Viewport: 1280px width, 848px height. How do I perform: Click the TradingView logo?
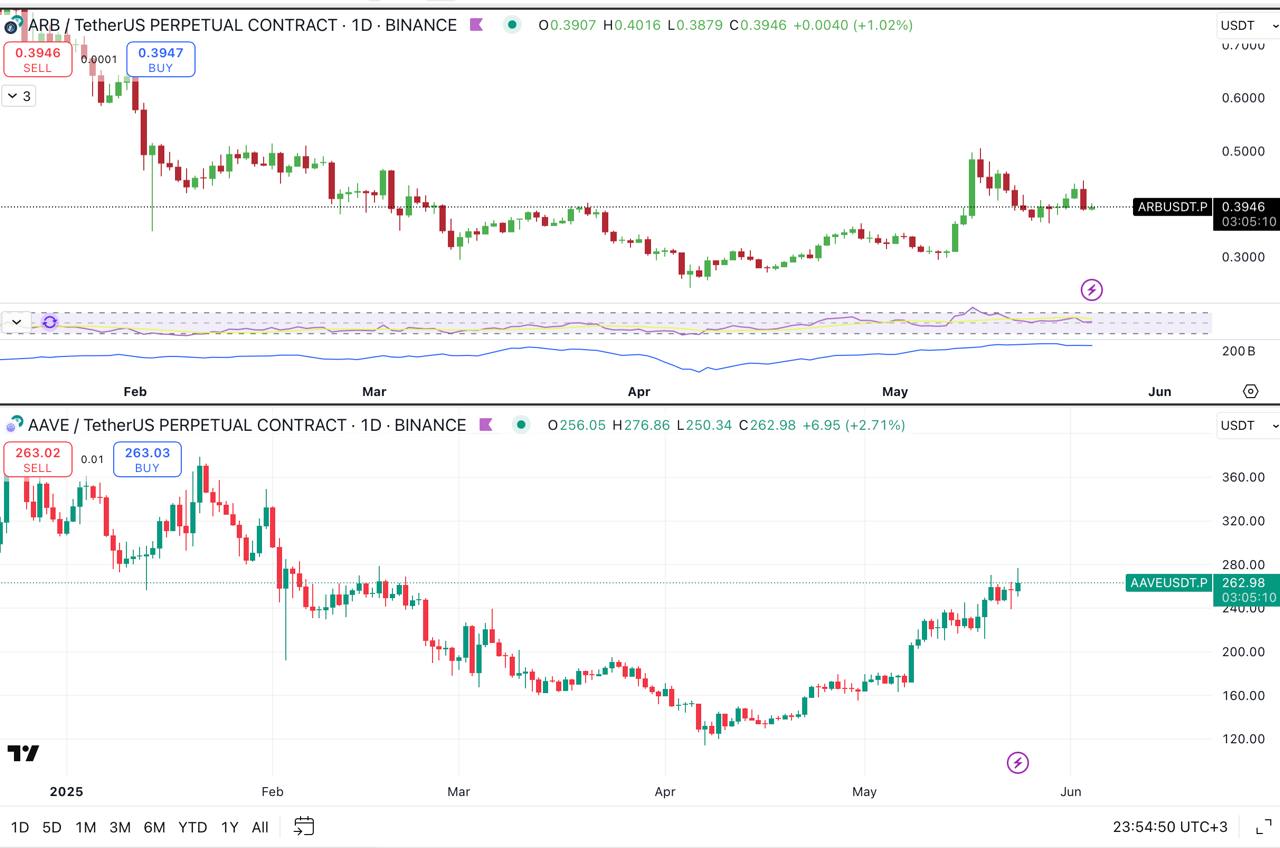point(23,754)
